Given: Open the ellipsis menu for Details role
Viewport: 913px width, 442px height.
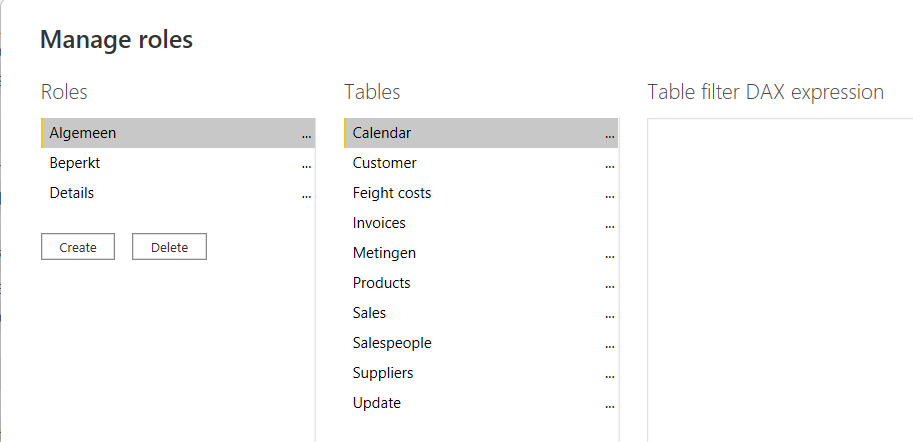Looking at the screenshot, I should 306,195.
